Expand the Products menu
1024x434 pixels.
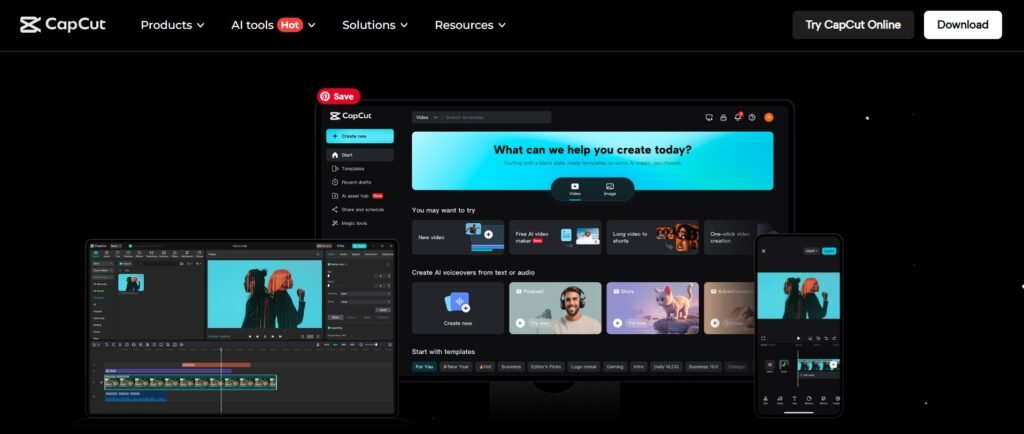click(172, 25)
